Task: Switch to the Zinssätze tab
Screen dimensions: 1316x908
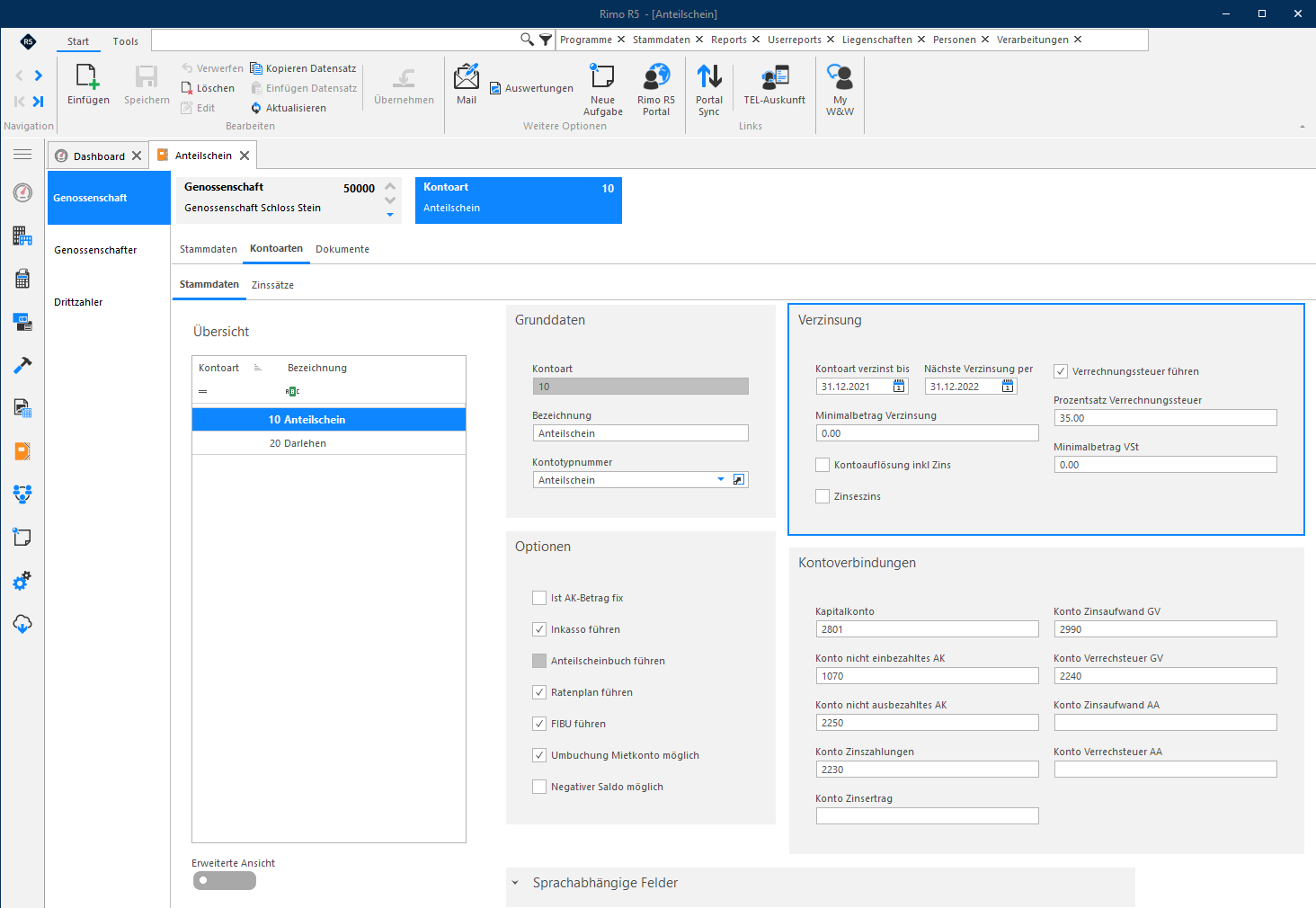Action: coord(272,285)
